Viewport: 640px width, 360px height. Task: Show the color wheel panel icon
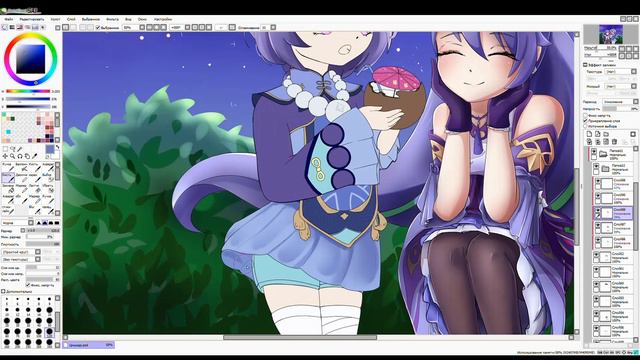[x=4, y=27]
